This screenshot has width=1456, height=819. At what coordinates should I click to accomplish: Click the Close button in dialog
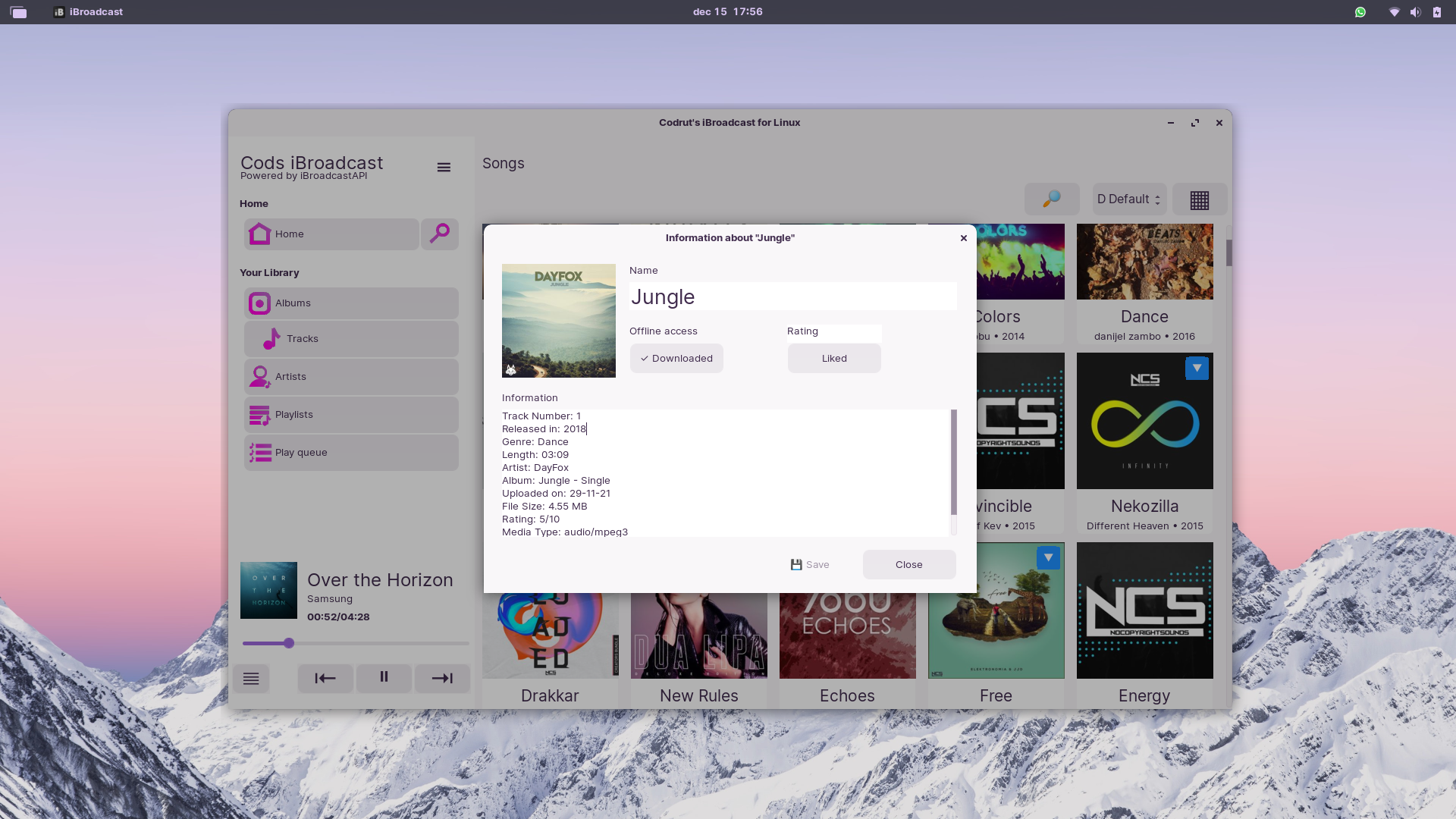(909, 564)
